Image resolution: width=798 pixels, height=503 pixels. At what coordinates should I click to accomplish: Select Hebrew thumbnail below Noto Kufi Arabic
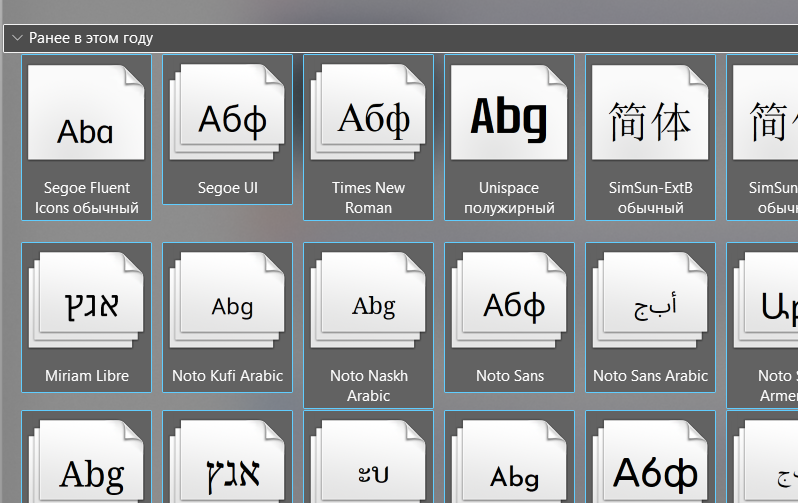(x=227, y=461)
